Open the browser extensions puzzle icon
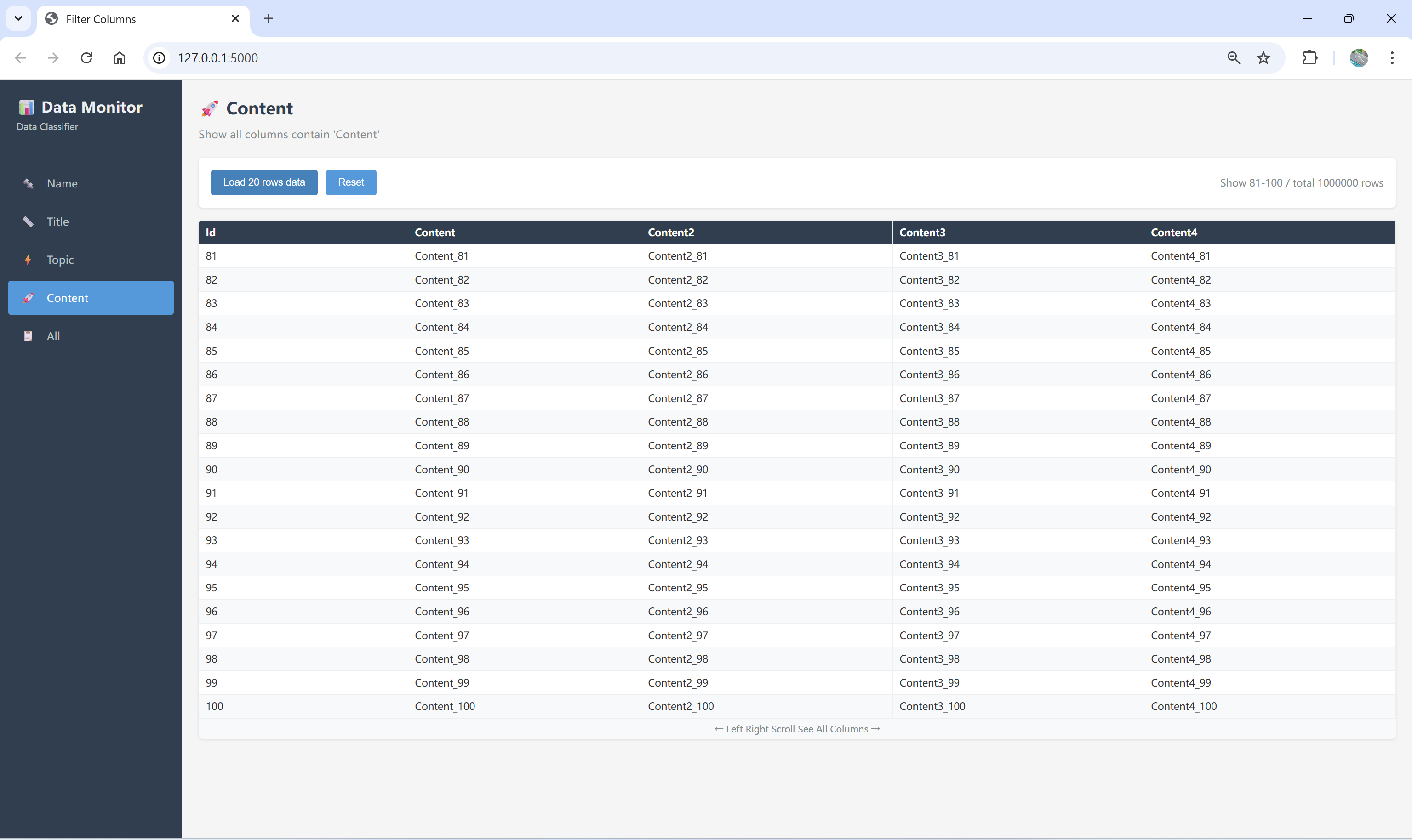The image size is (1412, 840). tap(1309, 58)
